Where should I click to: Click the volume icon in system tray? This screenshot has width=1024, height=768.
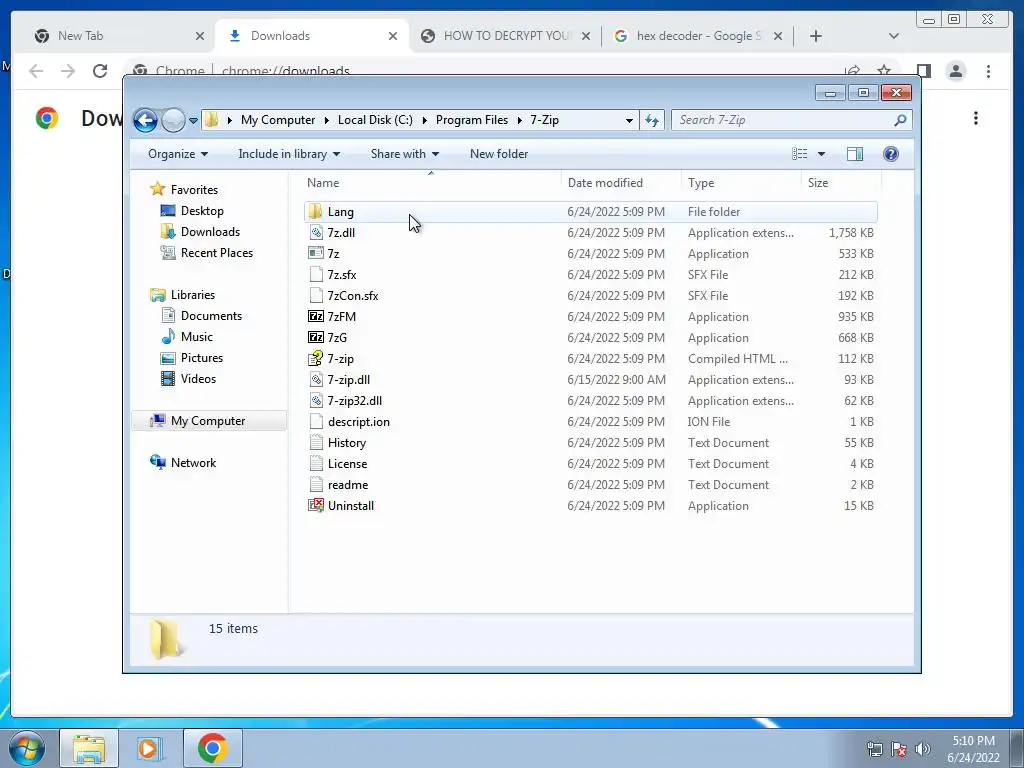coord(923,749)
